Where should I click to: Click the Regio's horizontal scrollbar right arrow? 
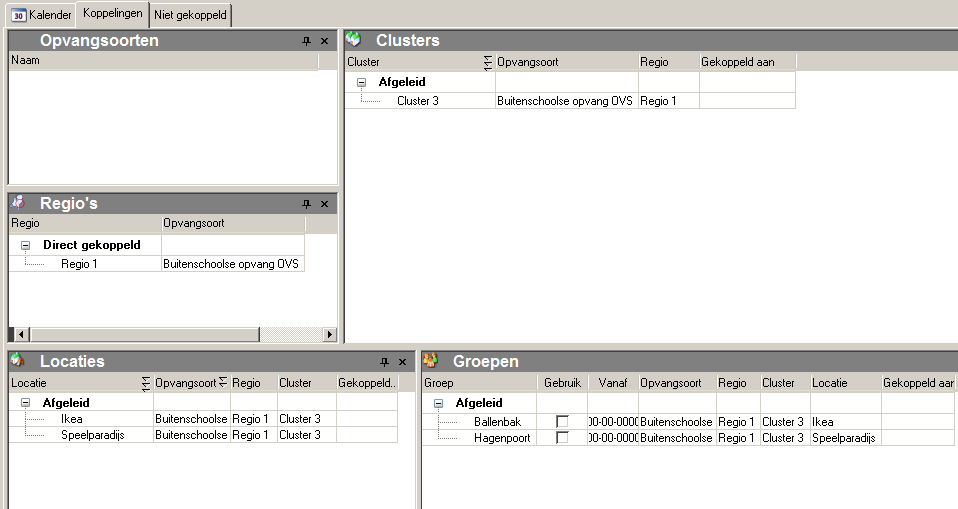330,334
